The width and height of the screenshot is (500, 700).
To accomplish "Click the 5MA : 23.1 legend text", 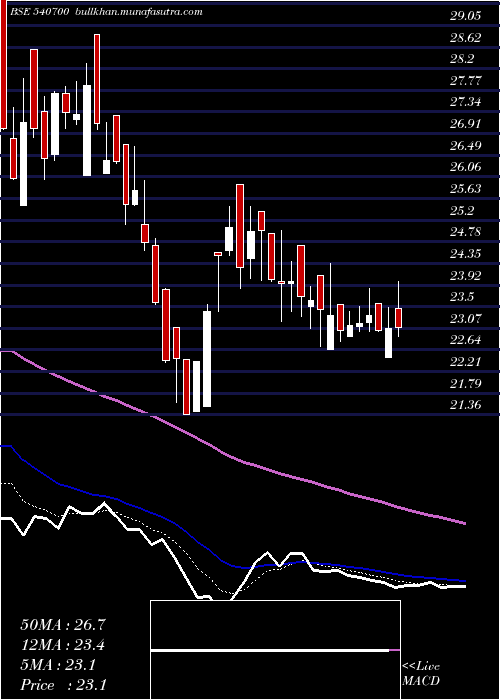I will pos(58,665).
